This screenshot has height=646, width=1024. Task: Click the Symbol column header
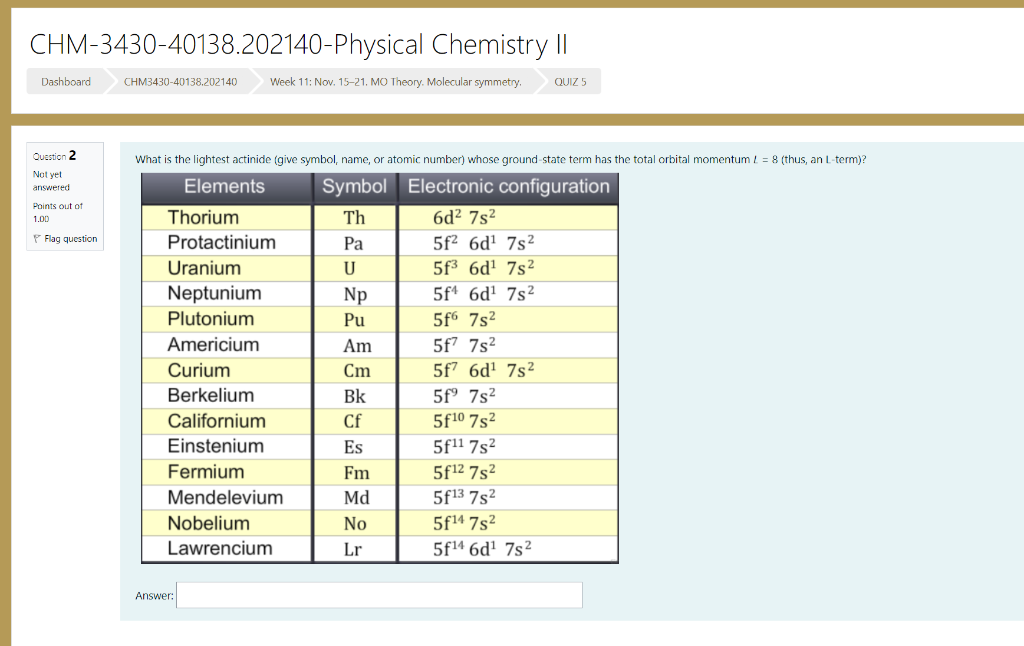[354, 187]
